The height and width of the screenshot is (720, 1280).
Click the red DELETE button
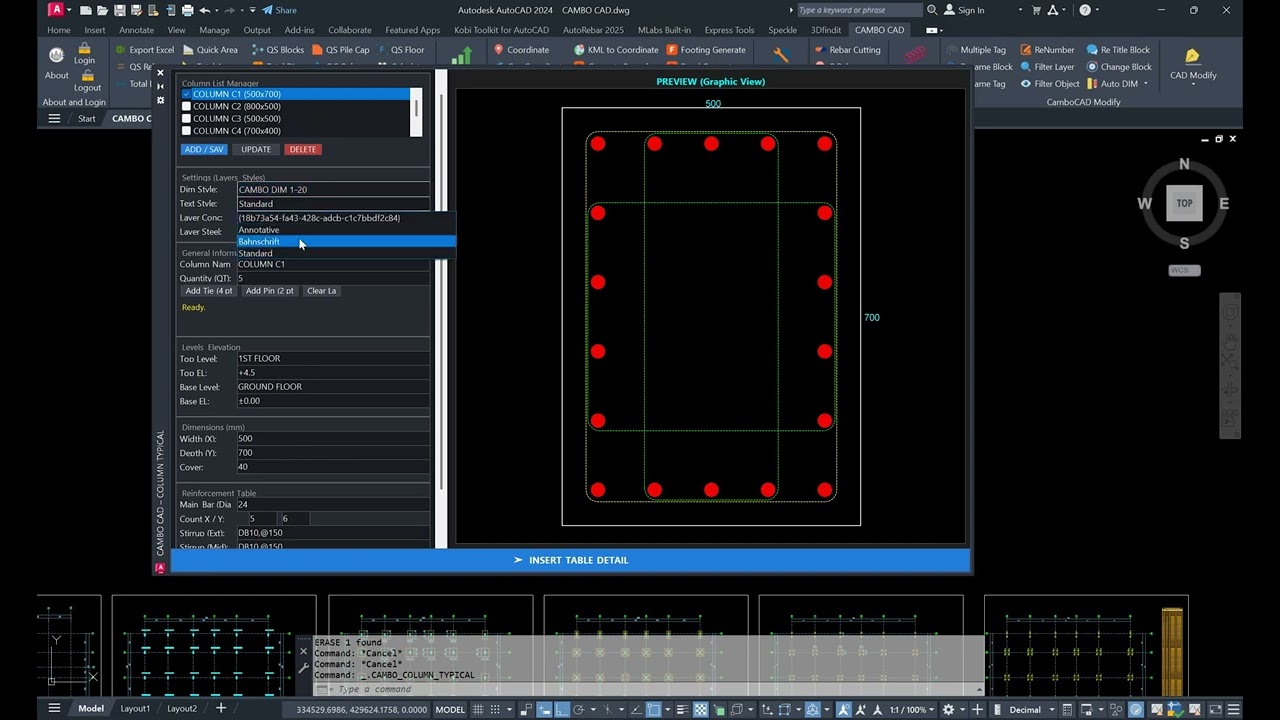(x=303, y=149)
